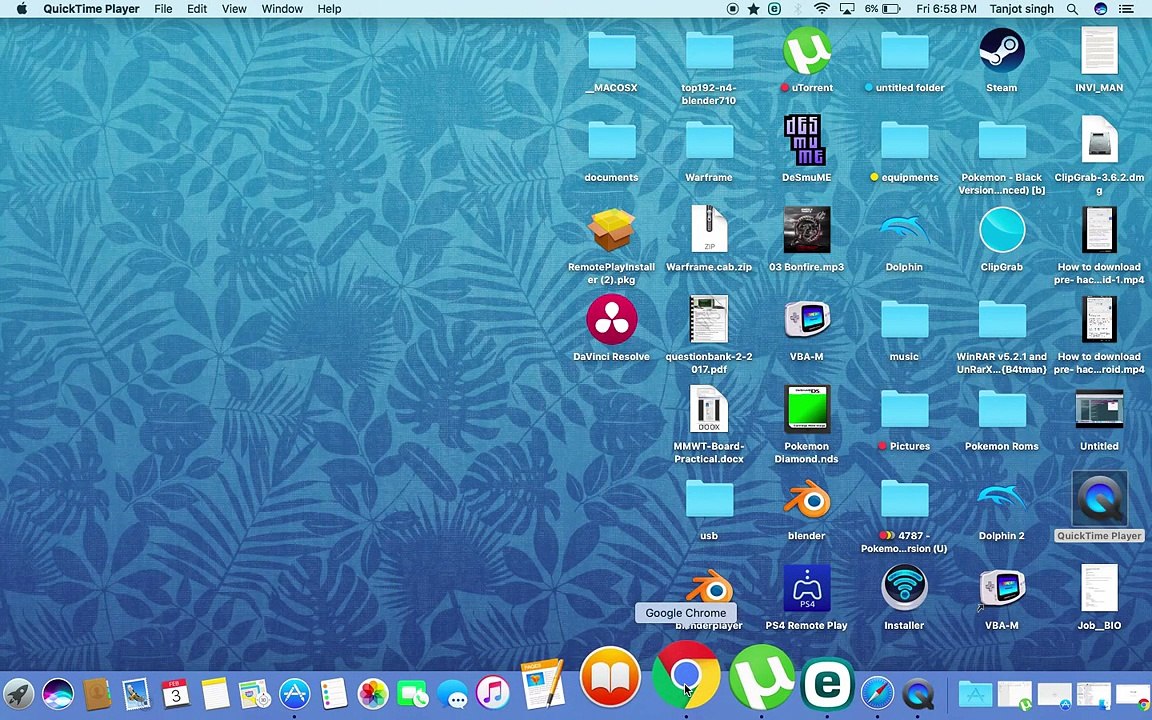Open Notification Center from menu bar

click(x=1126, y=9)
